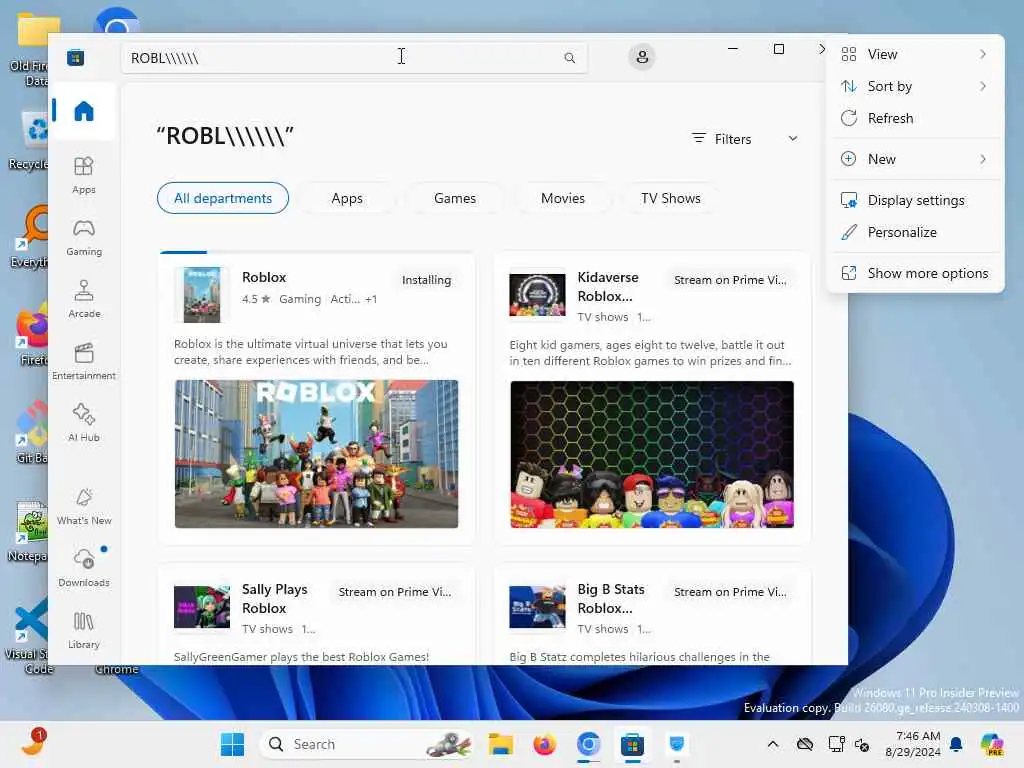The width and height of the screenshot is (1024, 768).
Task: Click the Installing button for Roblox
Action: (x=426, y=280)
